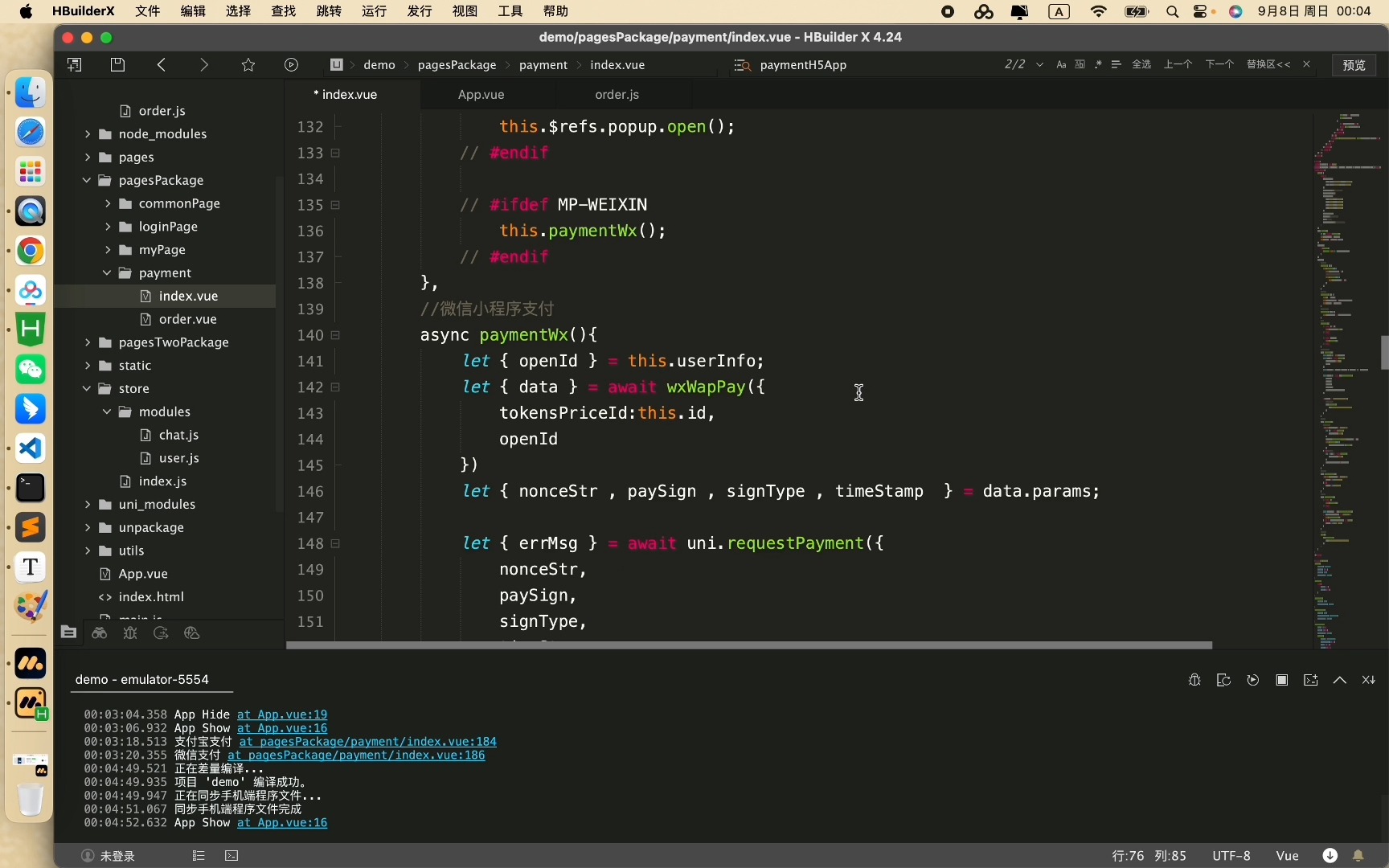This screenshot has height=868, width=1389.
Task: Switch to the order.js editor tab
Action: pyautogui.click(x=617, y=95)
